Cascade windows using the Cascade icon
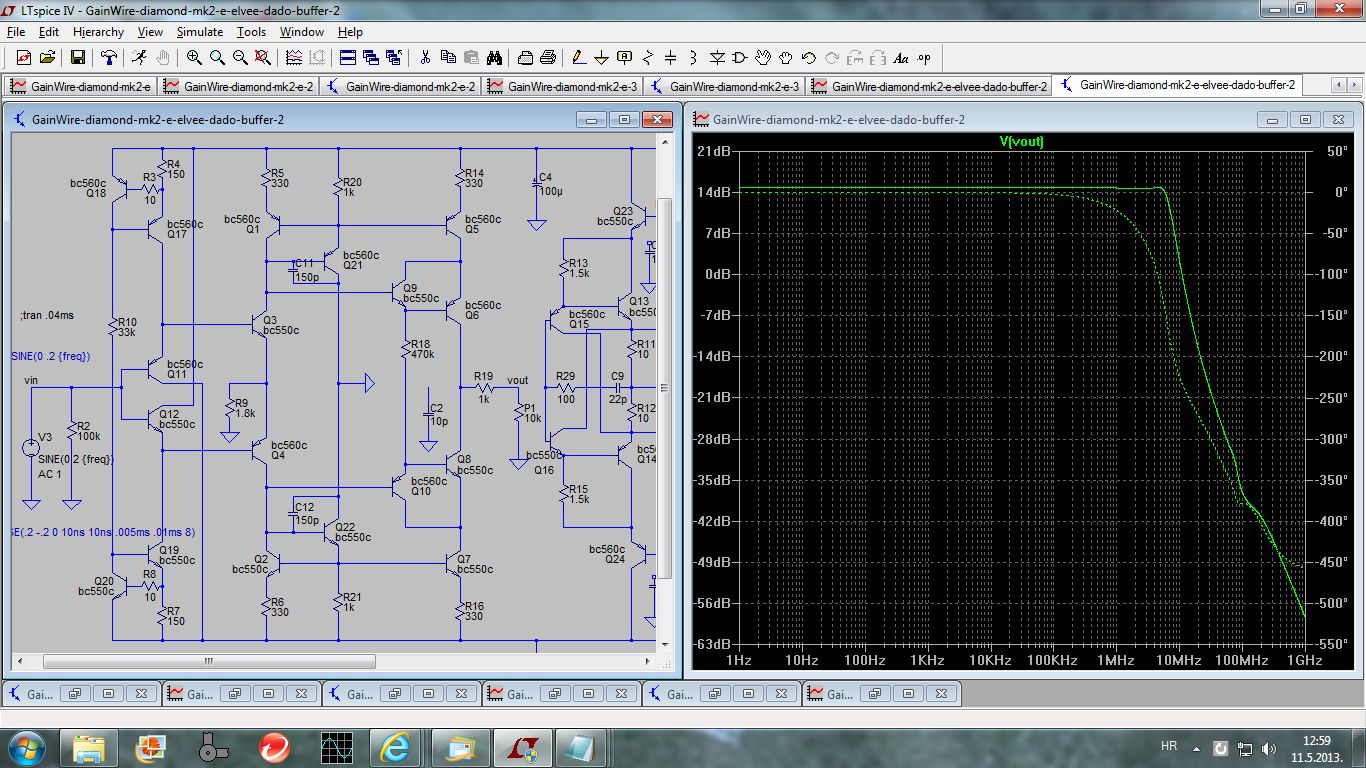1366x768 pixels. [370, 57]
